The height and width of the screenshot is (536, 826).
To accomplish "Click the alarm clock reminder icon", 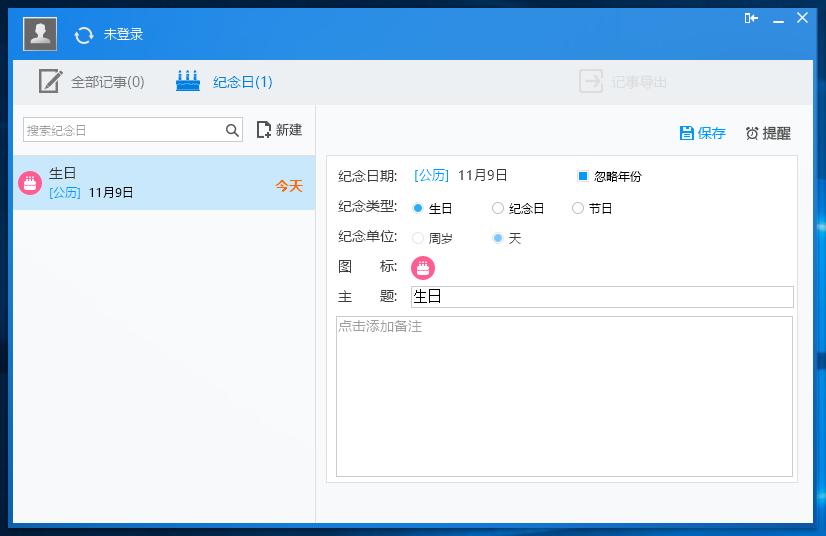I will (x=752, y=133).
